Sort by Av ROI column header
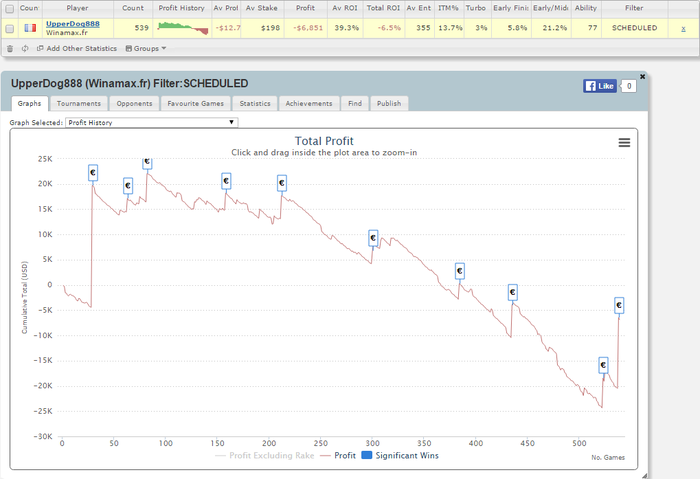700x479 pixels. 345,8
